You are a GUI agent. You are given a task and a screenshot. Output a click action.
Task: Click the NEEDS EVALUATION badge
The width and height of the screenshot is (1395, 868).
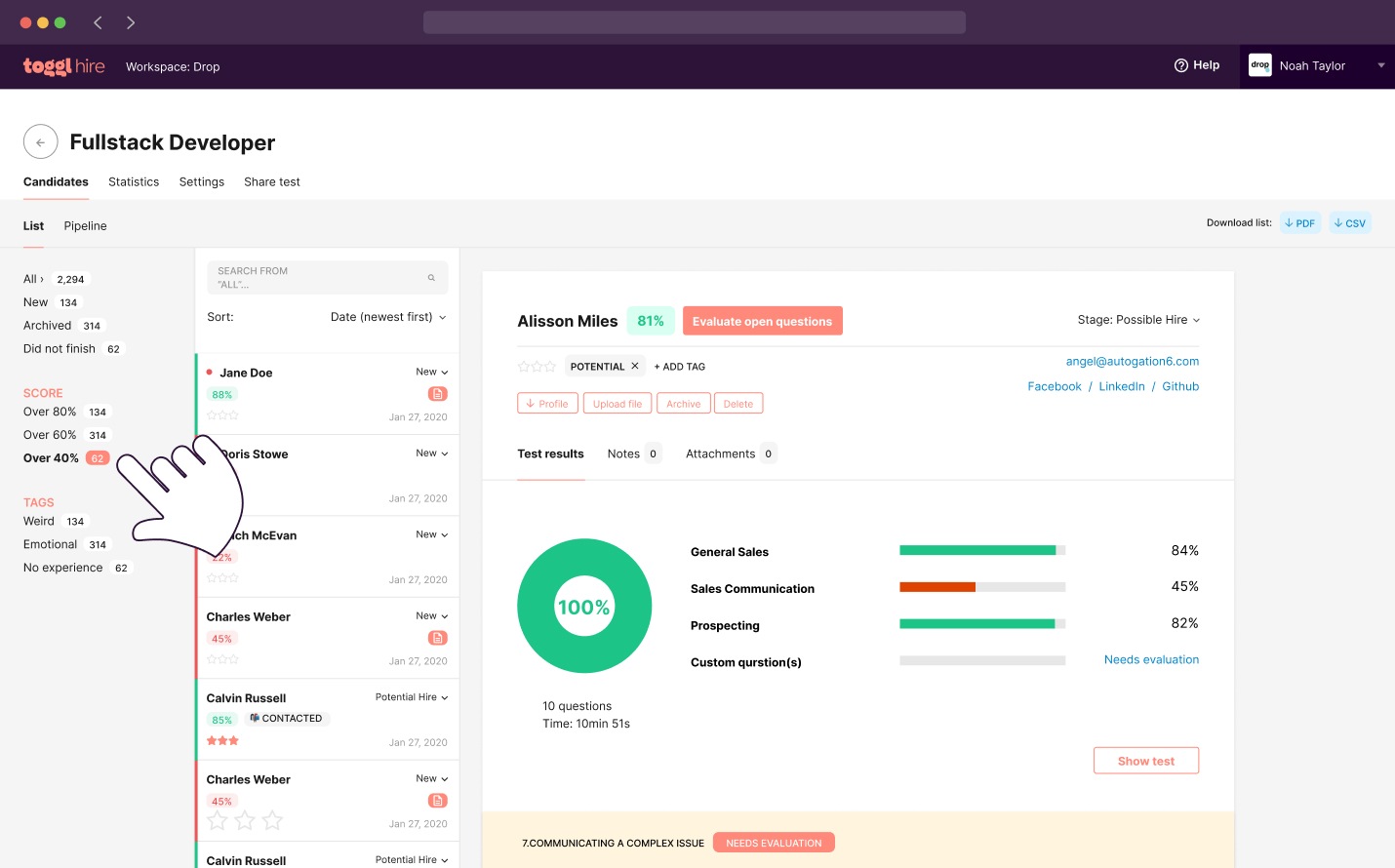tap(774, 843)
